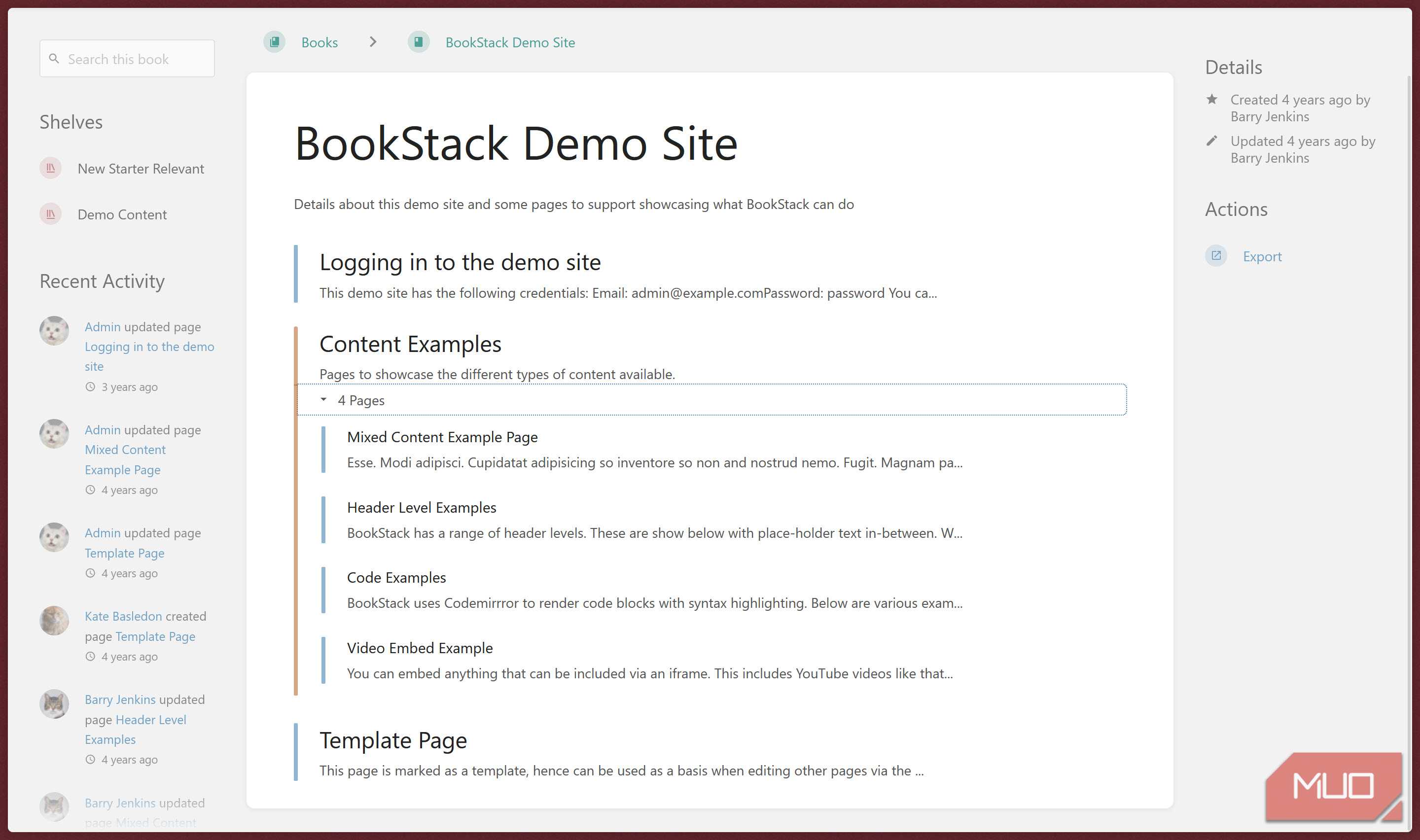Click breadcrumb chevron separator

pos(372,42)
